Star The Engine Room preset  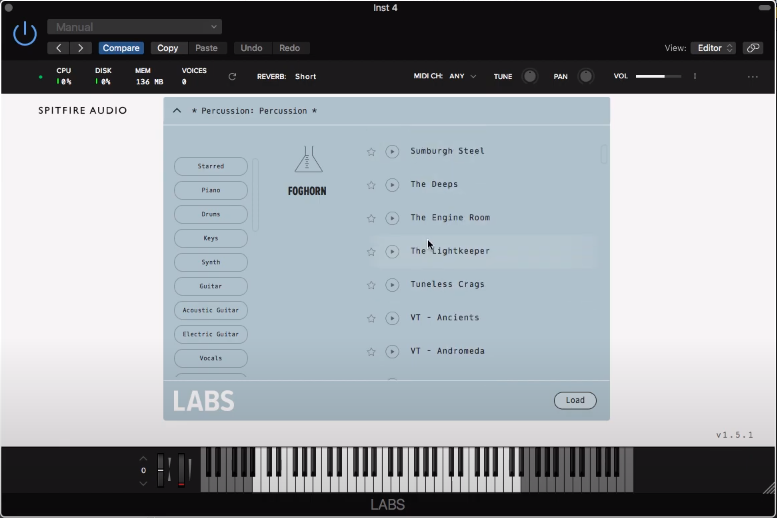pos(371,218)
